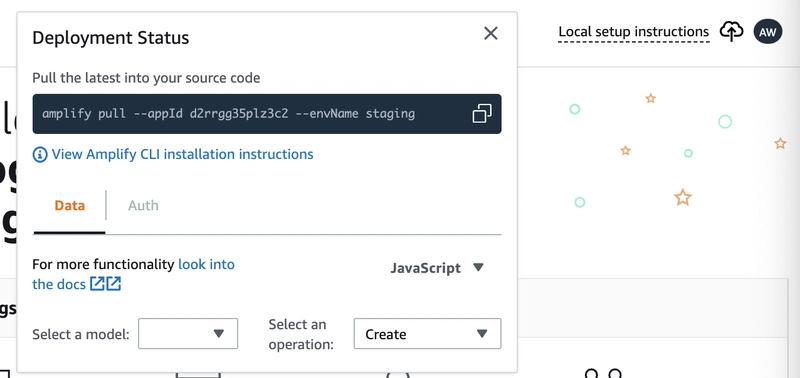This screenshot has width=800, height=378.
Task: Follow the 'look into the docs' link
Action: pos(133,274)
